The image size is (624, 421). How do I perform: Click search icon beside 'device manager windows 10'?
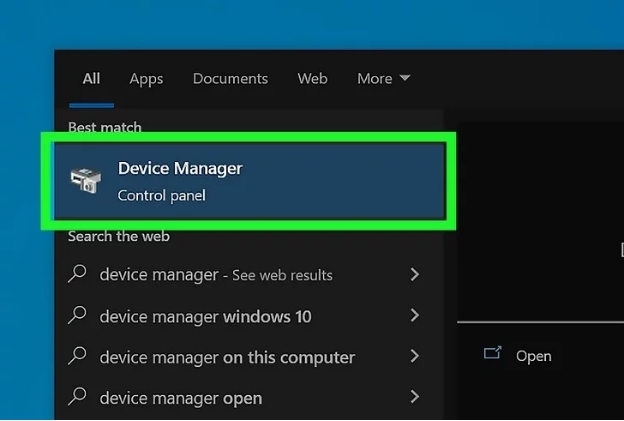[x=78, y=316]
